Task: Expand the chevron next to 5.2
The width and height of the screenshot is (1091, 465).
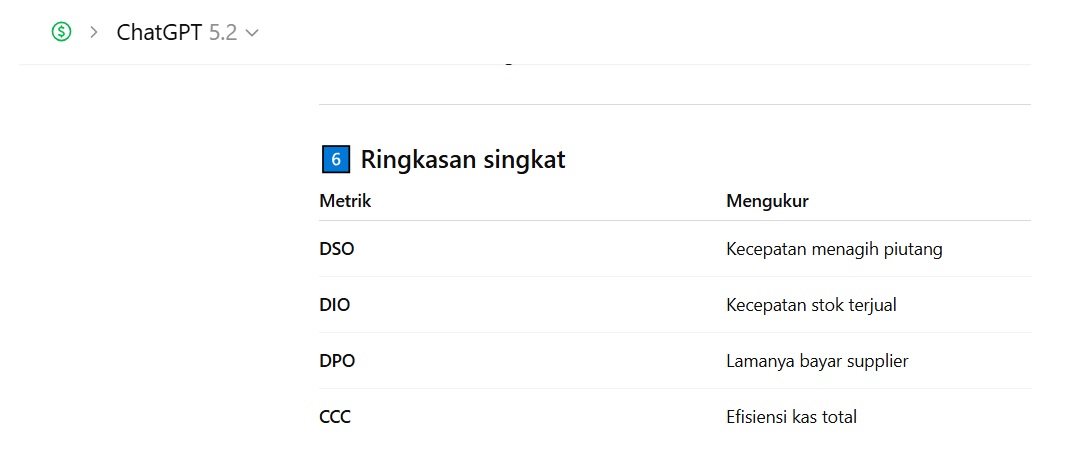Action: pyautogui.click(x=252, y=33)
